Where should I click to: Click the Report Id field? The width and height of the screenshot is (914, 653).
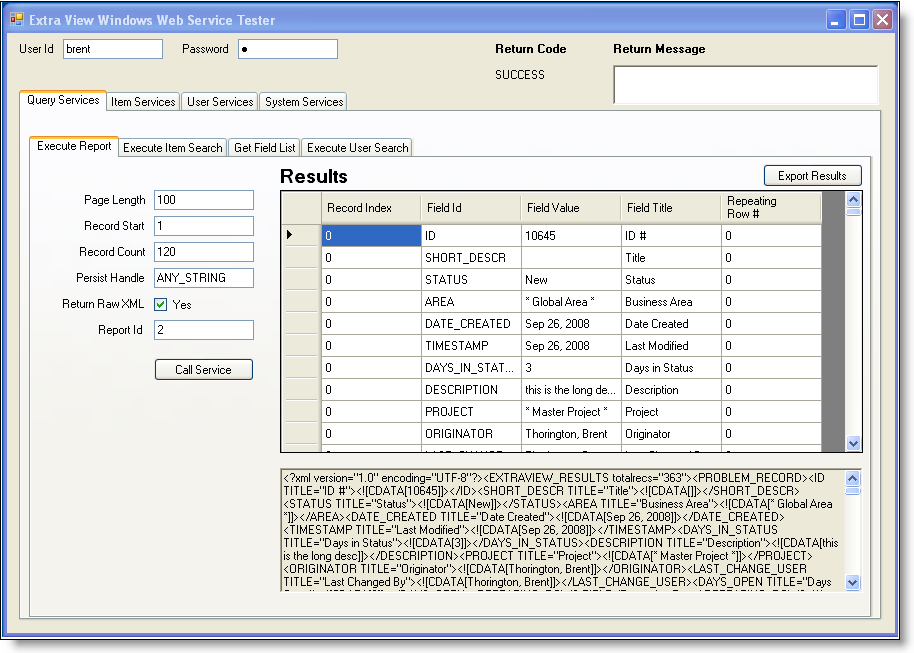204,330
